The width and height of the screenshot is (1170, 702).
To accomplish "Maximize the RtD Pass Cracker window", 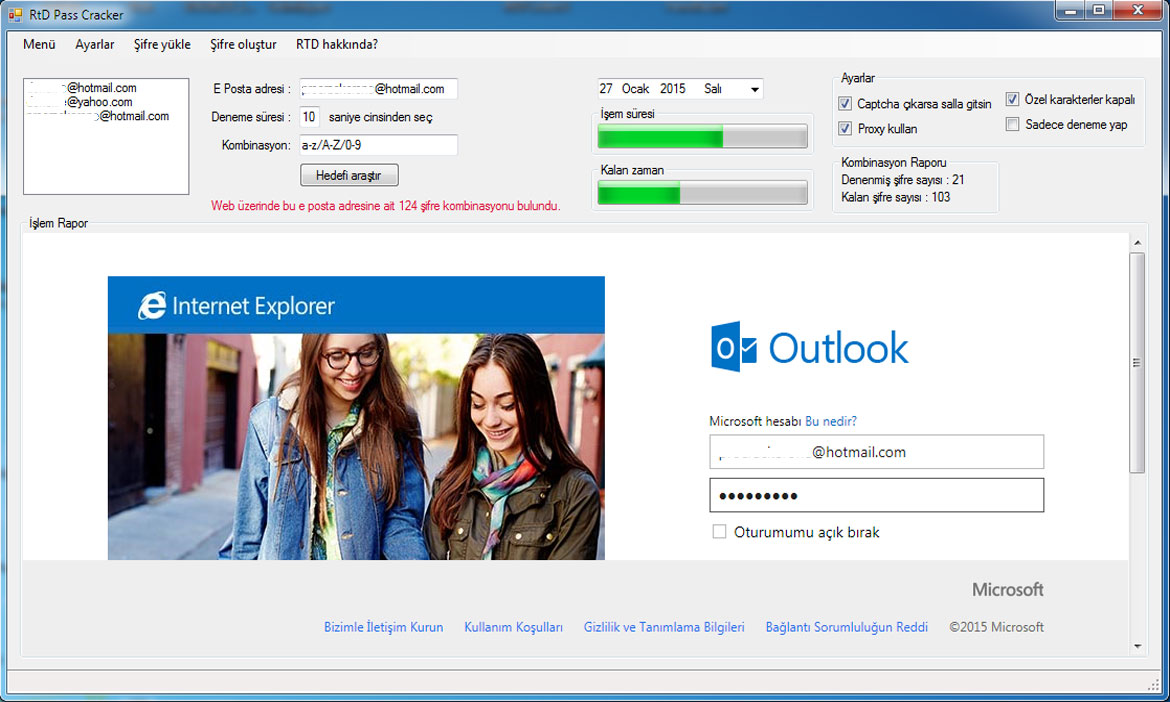I will (1099, 10).
